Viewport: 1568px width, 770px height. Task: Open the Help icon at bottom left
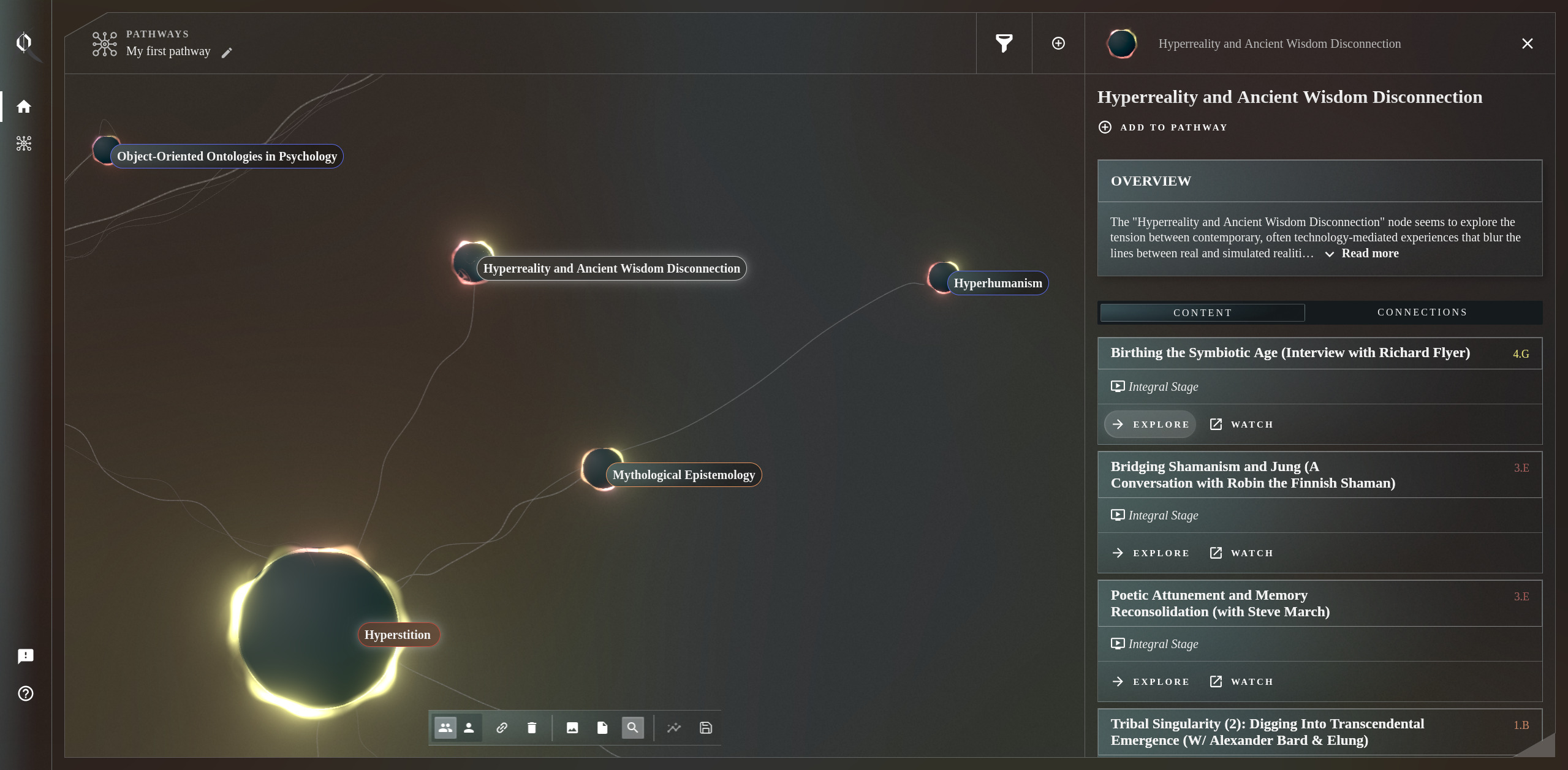pyautogui.click(x=25, y=693)
